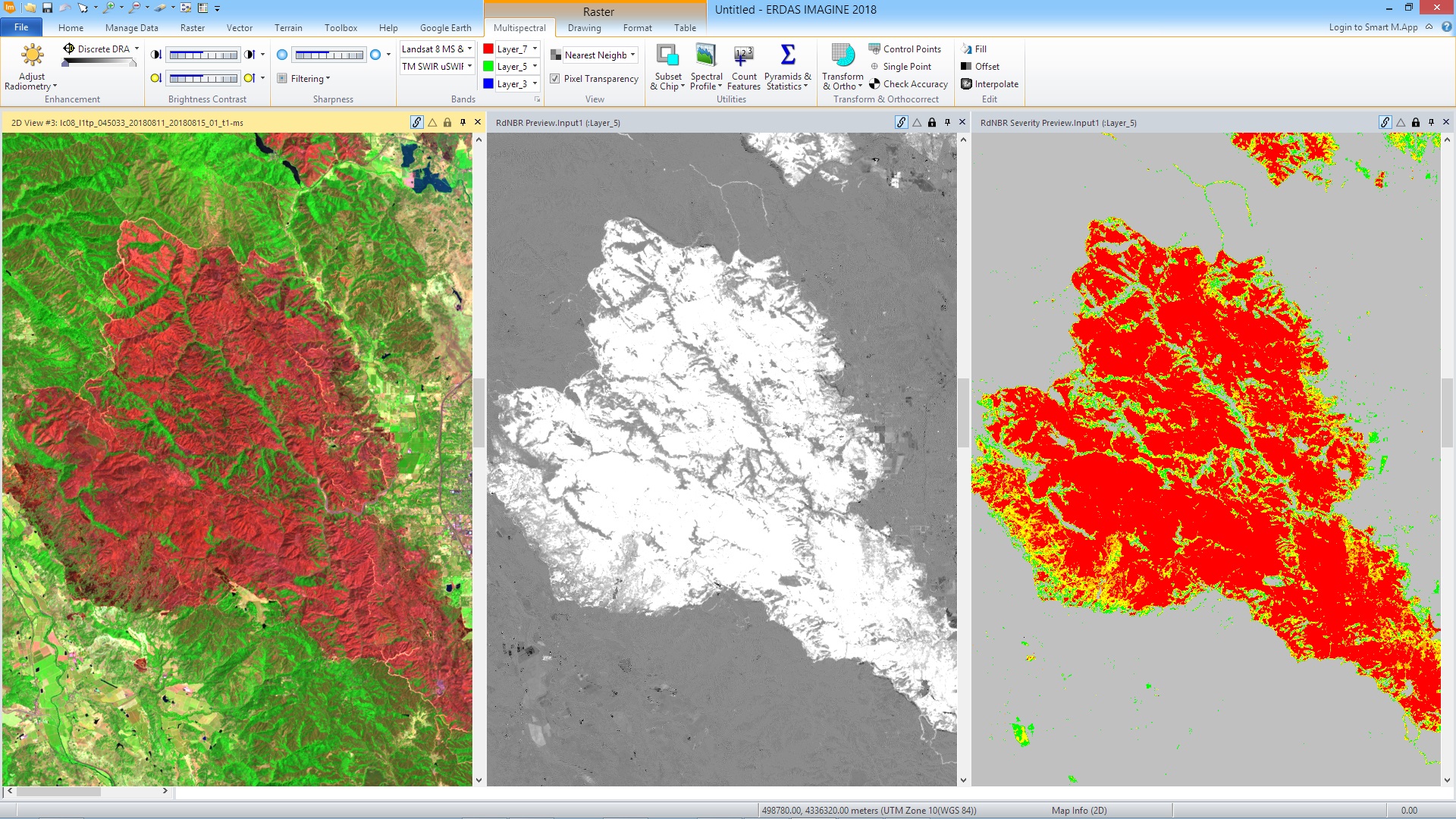This screenshot has width=1456, height=819.
Task: Launch the Subset & Chip utility
Action: pyautogui.click(x=667, y=68)
